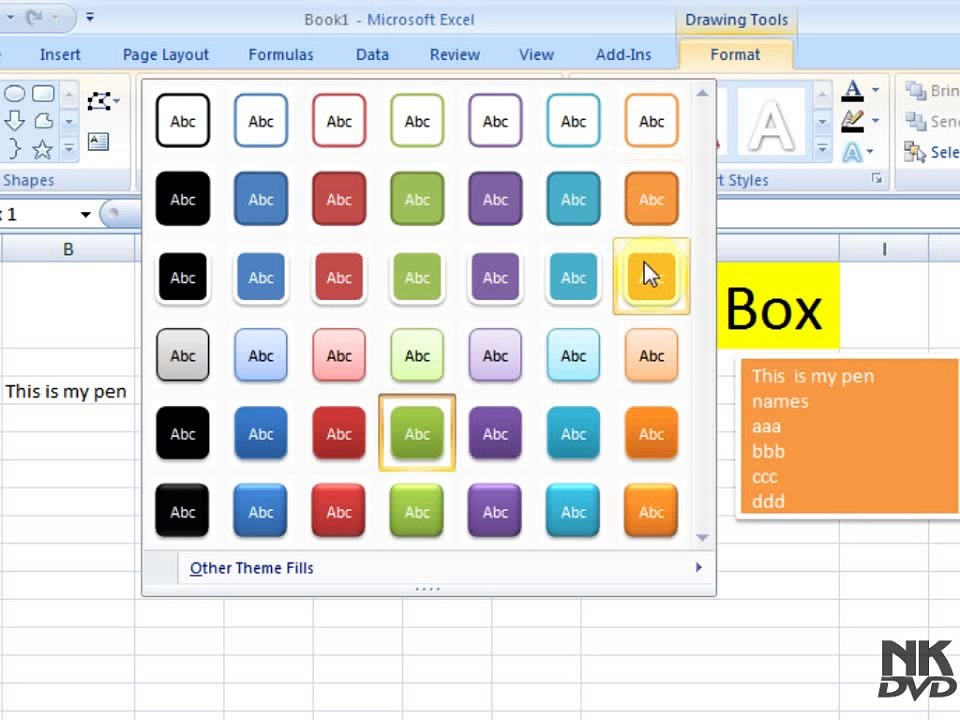Apply the black outline white fill style
Viewport: 960px width, 720px height.
coord(182,121)
